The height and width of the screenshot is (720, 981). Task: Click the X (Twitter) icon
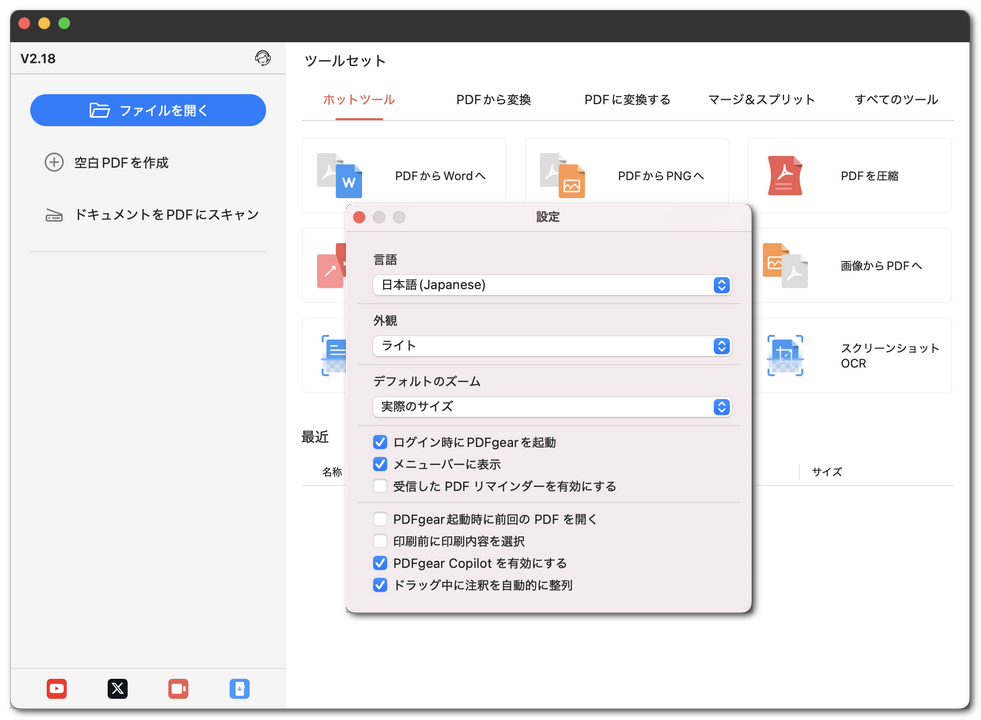click(x=117, y=689)
